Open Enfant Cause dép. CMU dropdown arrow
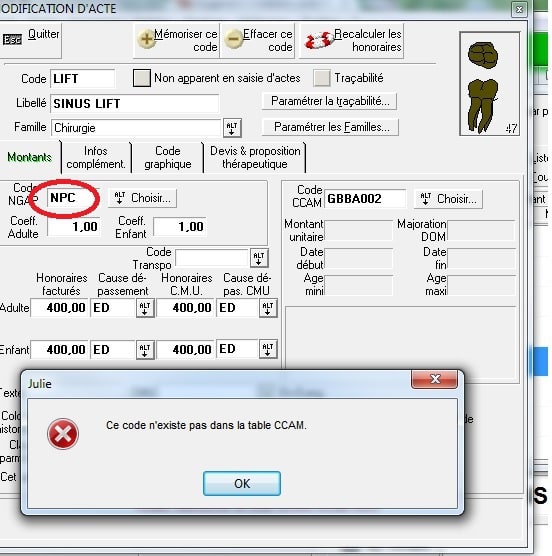The image size is (552, 556). coord(268,350)
